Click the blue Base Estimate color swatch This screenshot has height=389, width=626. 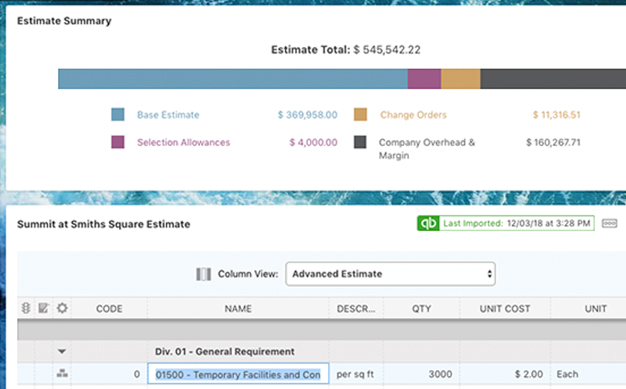pos(118,115)
